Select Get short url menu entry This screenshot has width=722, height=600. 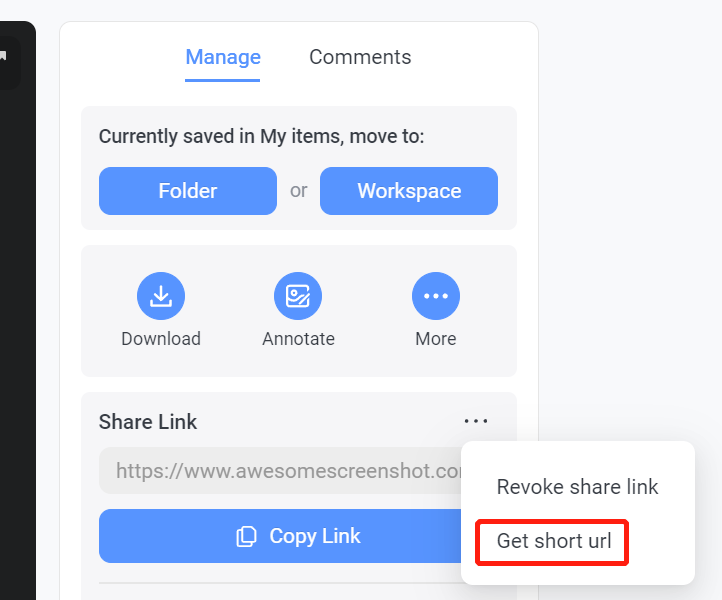pyautogui.click(x=554, y=541)
